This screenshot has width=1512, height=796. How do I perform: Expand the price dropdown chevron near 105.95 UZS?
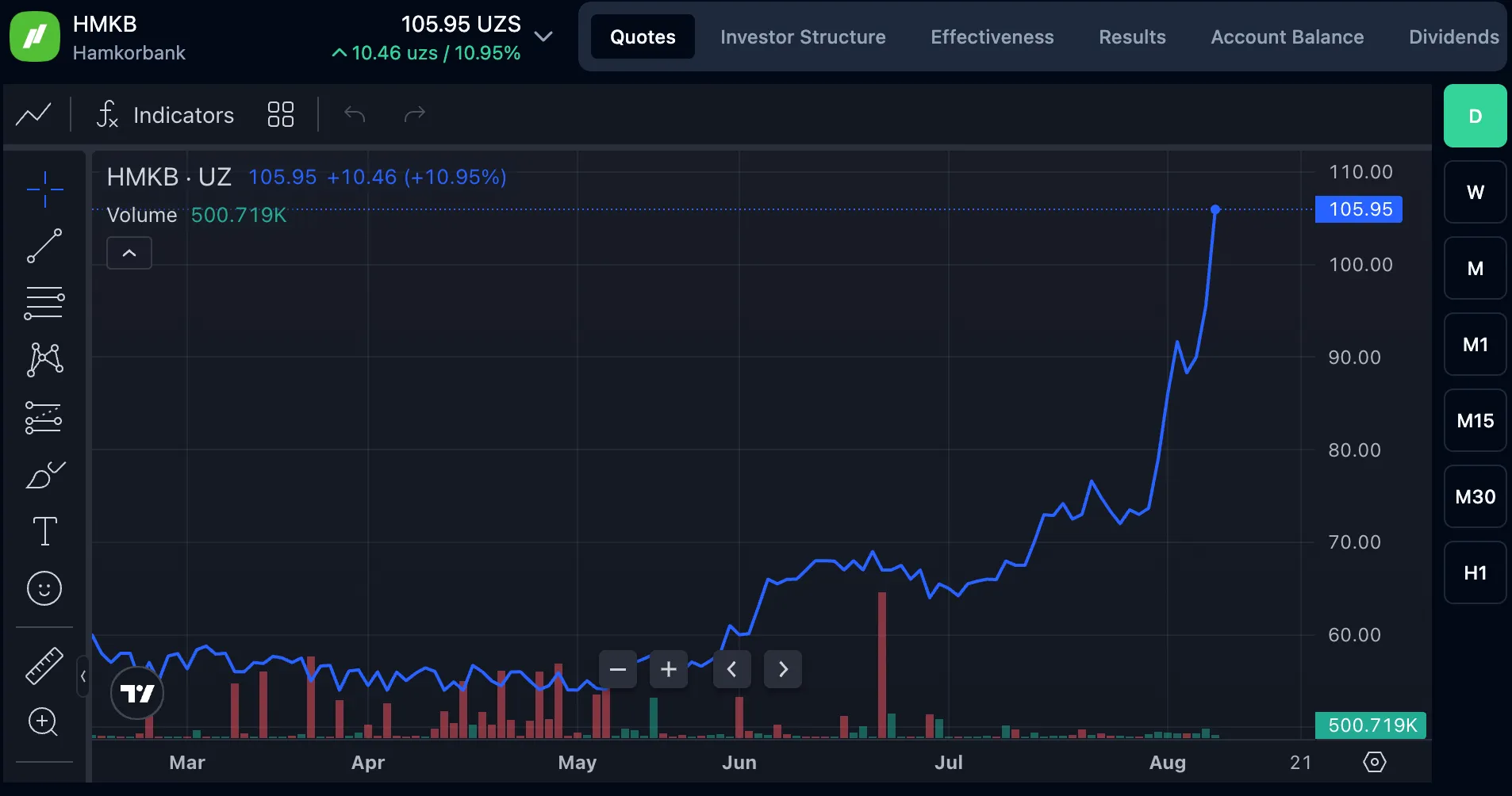tap(543, 36)
